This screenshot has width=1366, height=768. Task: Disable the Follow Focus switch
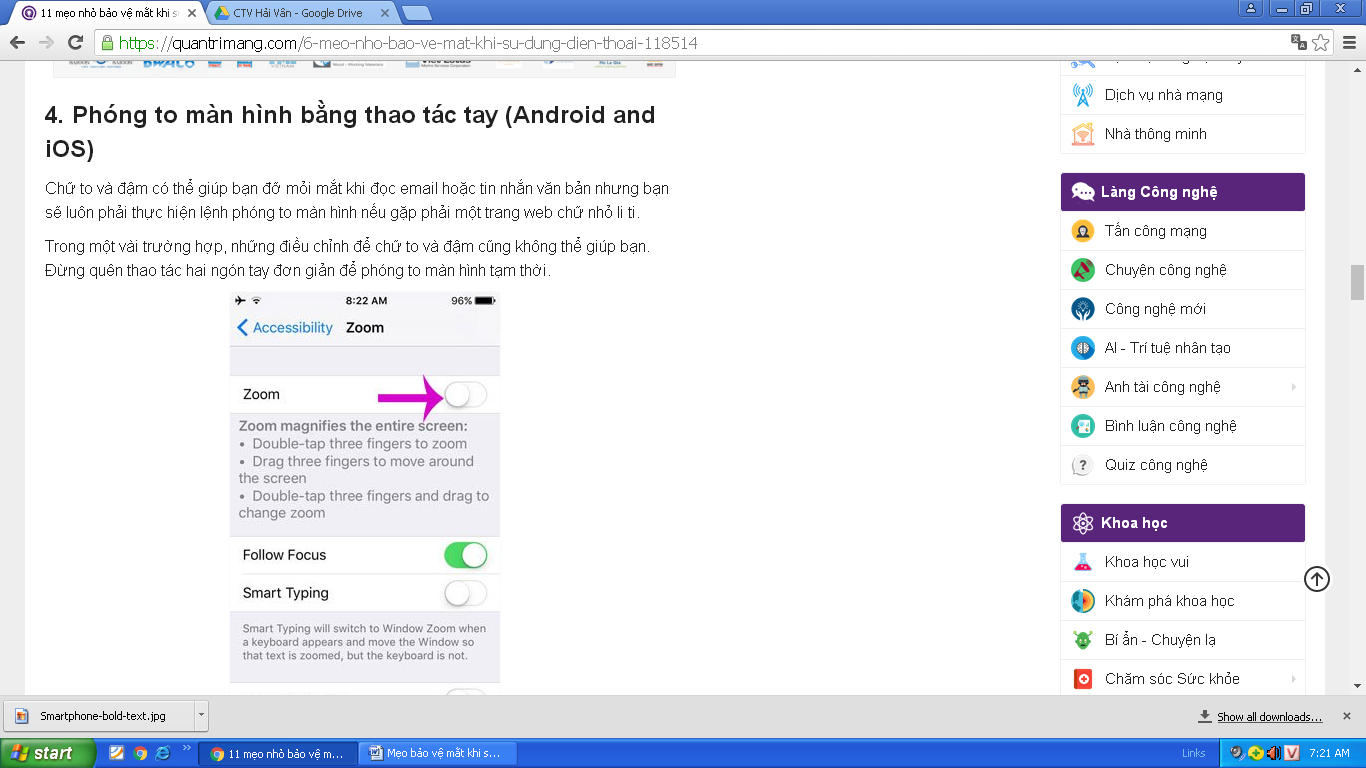click(x=465, y=555)
